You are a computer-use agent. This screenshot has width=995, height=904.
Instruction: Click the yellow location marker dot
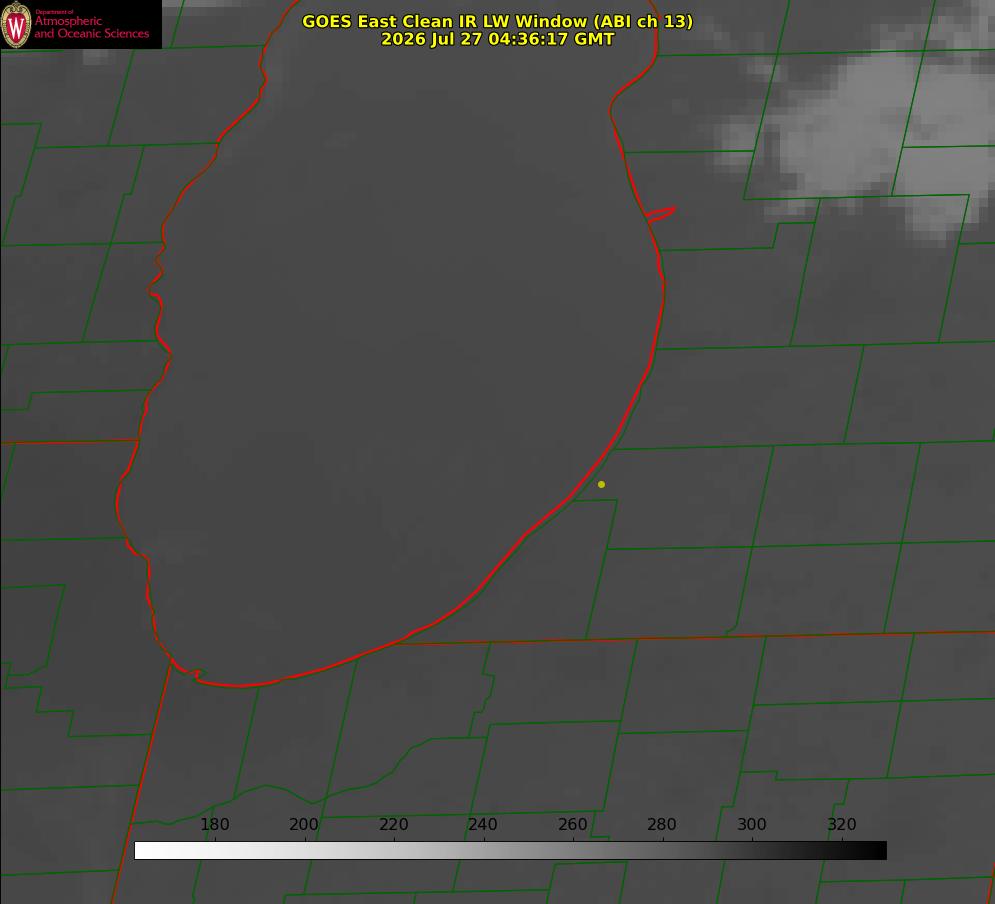601,484
